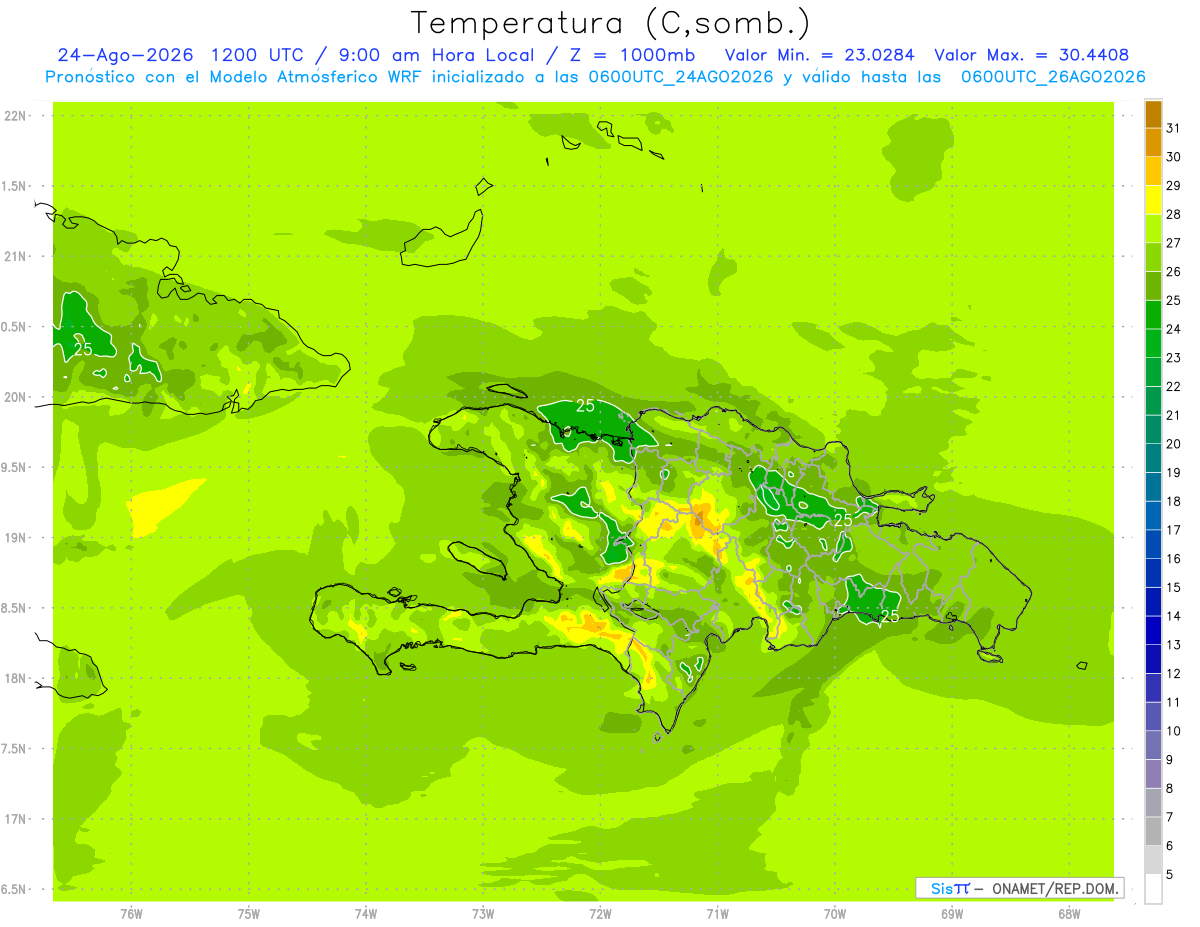Click the blue legend swatch between 15 and 16
This screenshot has width=1200, height=927.
click(x=1153, y=573)
